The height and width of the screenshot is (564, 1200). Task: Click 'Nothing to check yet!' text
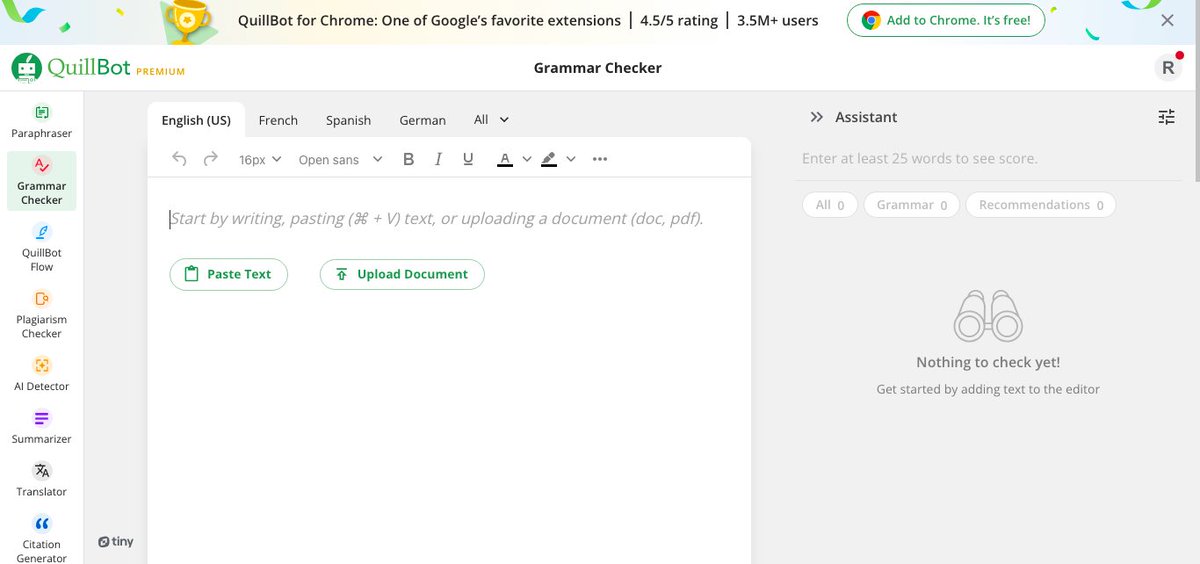(x=988, y=362)
